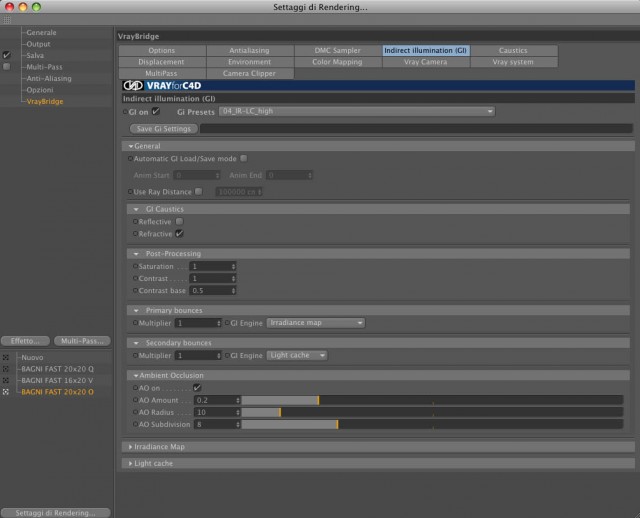Enable Reflective GI caustics checkbox
Image resolution: width=640 pixels, height=518 pixels.
click(x=179, y=221)
